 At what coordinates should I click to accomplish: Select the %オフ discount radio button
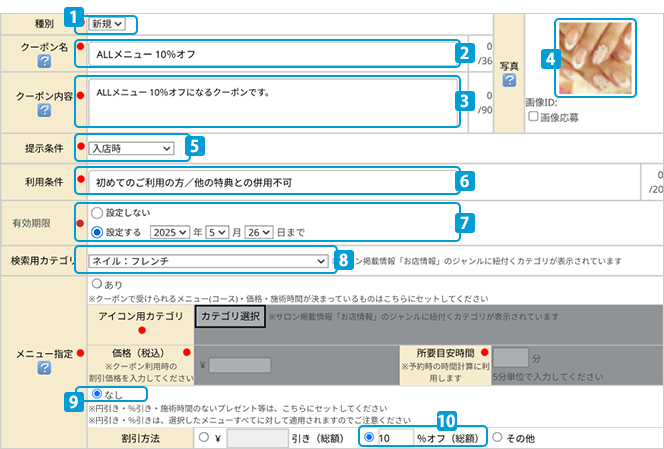coord(370,437)
